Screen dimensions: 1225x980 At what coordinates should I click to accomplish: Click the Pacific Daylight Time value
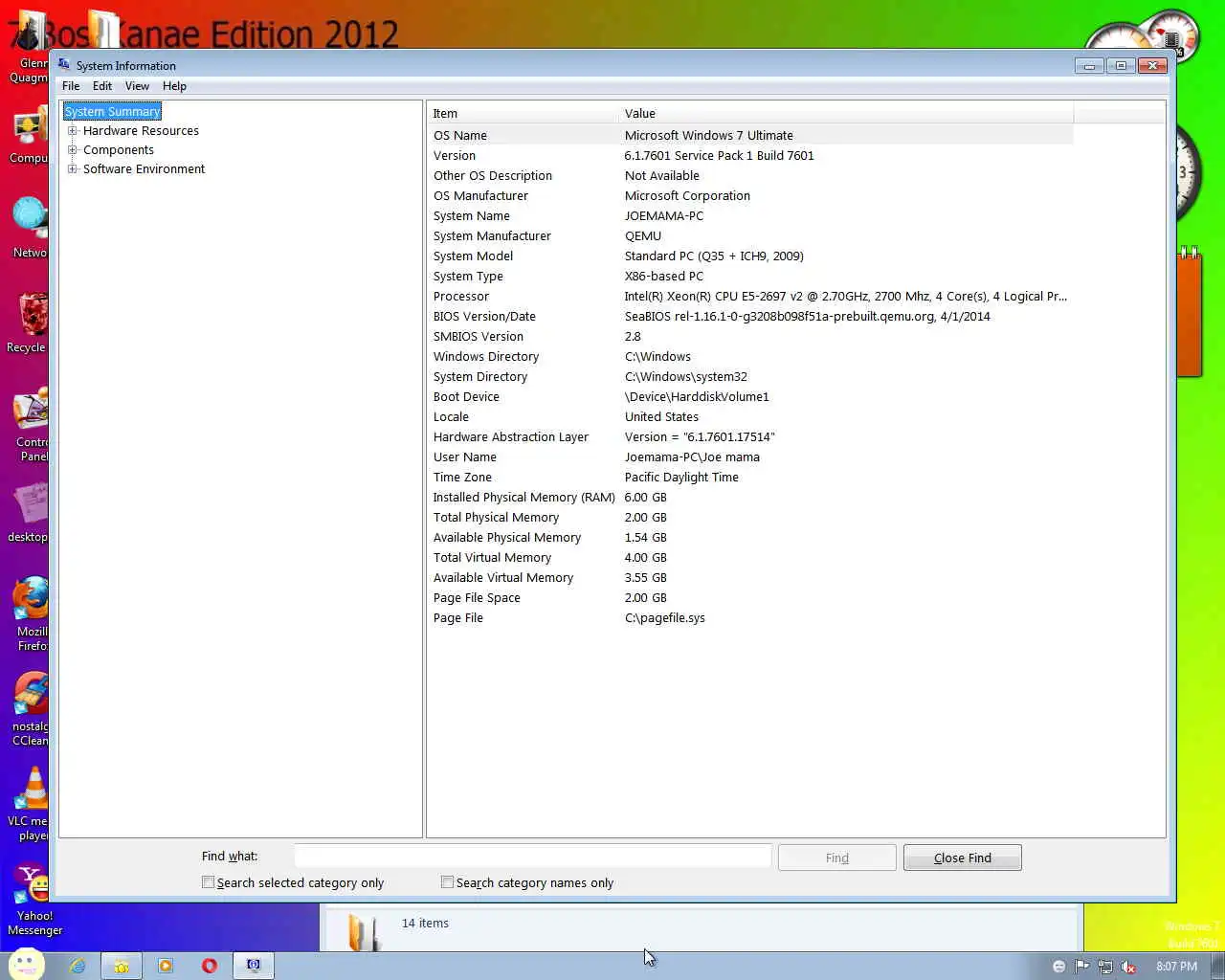tap(681, 477)
